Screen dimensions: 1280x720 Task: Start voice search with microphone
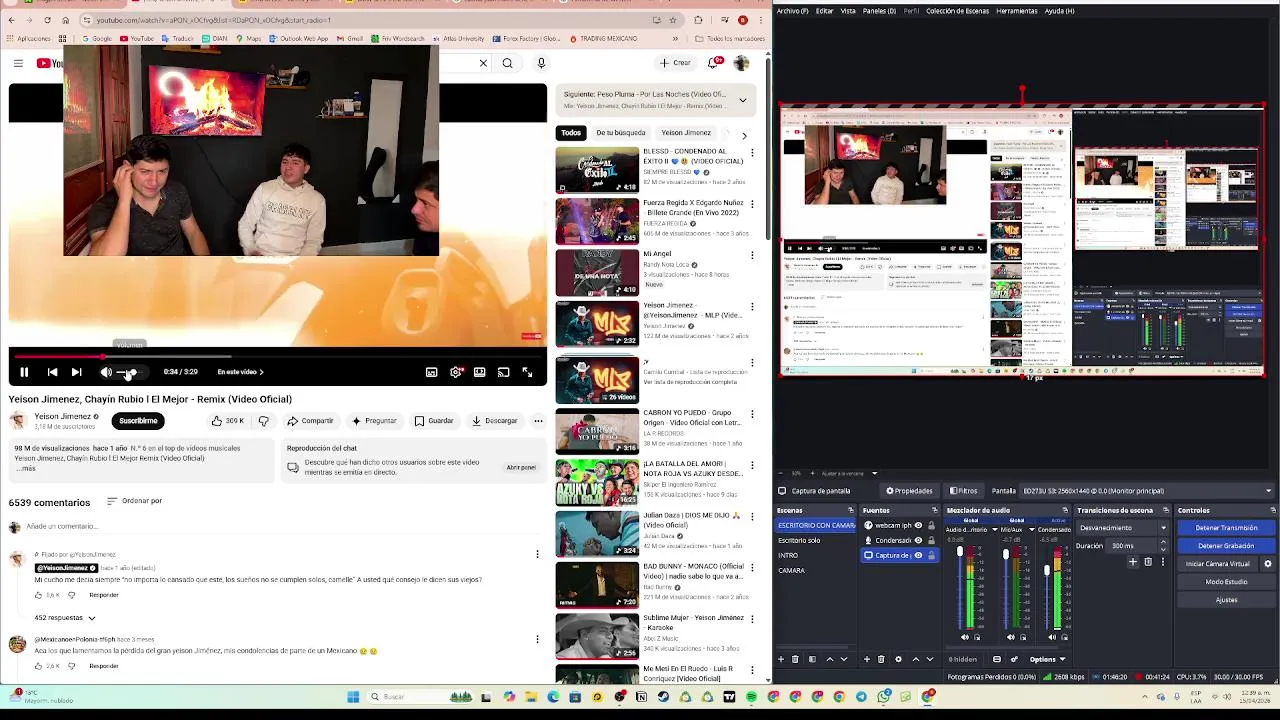[x=541, y=63]
